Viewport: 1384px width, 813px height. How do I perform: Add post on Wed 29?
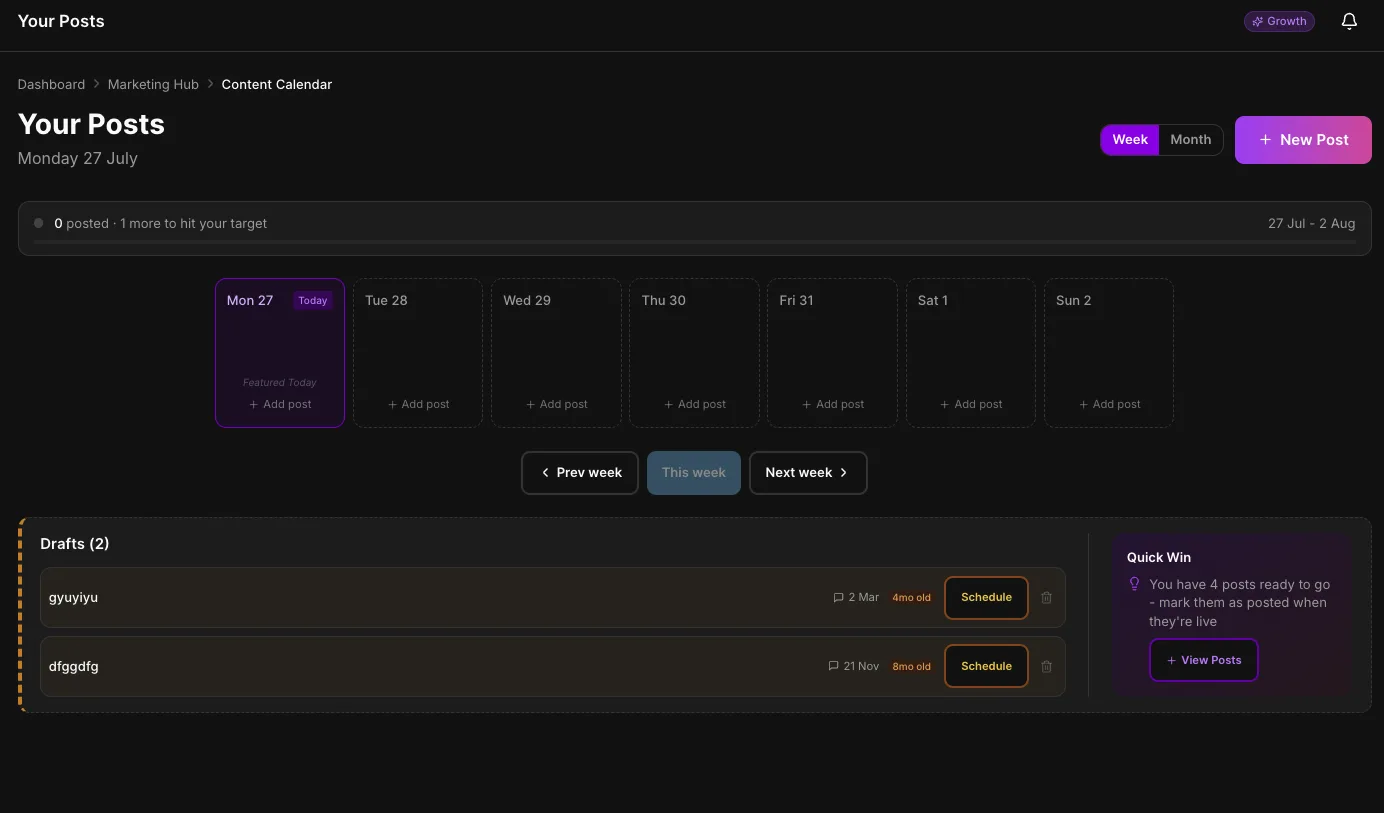pos(557,404)
